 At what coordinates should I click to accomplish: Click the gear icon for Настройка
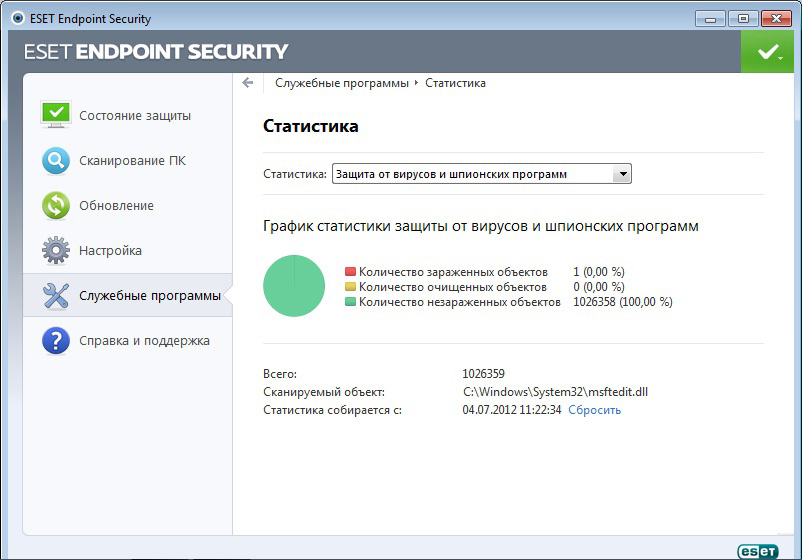55,250
